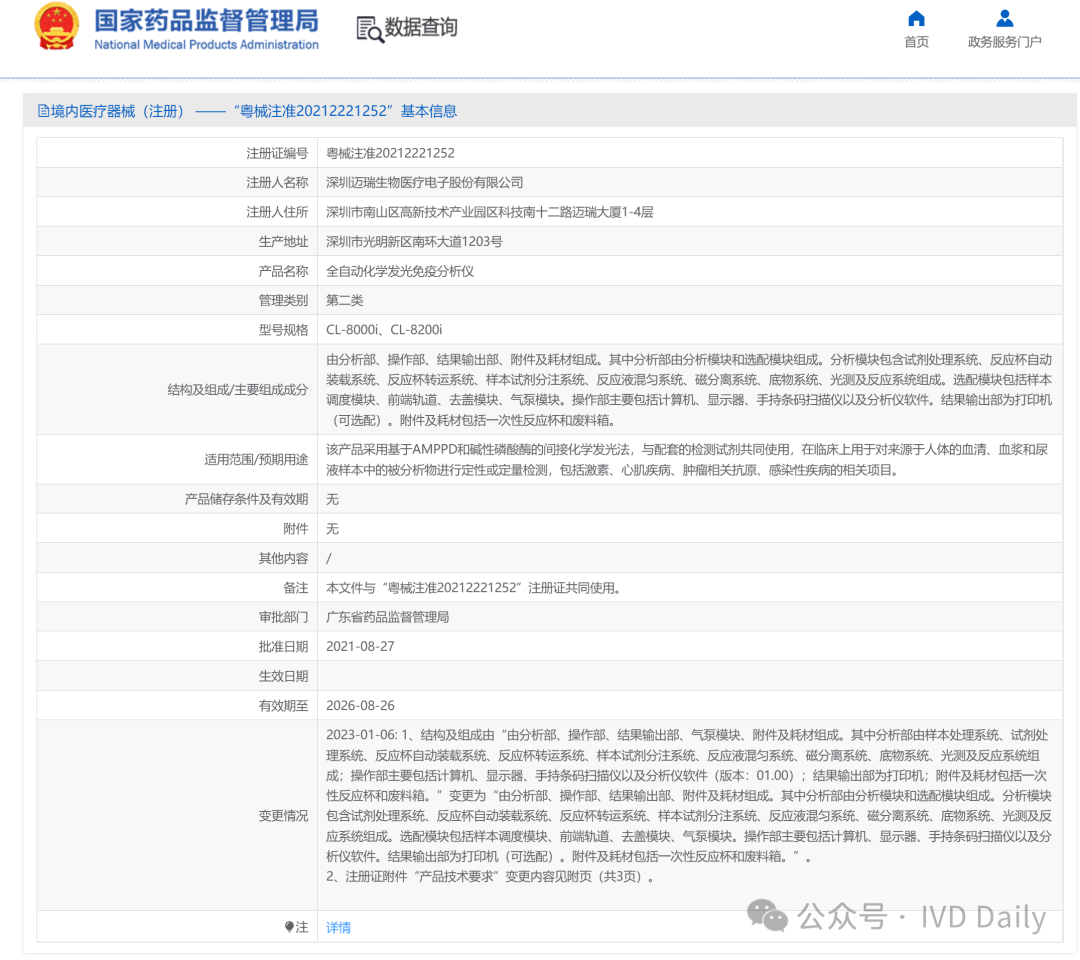Click approval date 2021-08-27
Screen dimensions: 1080x960
360,646
